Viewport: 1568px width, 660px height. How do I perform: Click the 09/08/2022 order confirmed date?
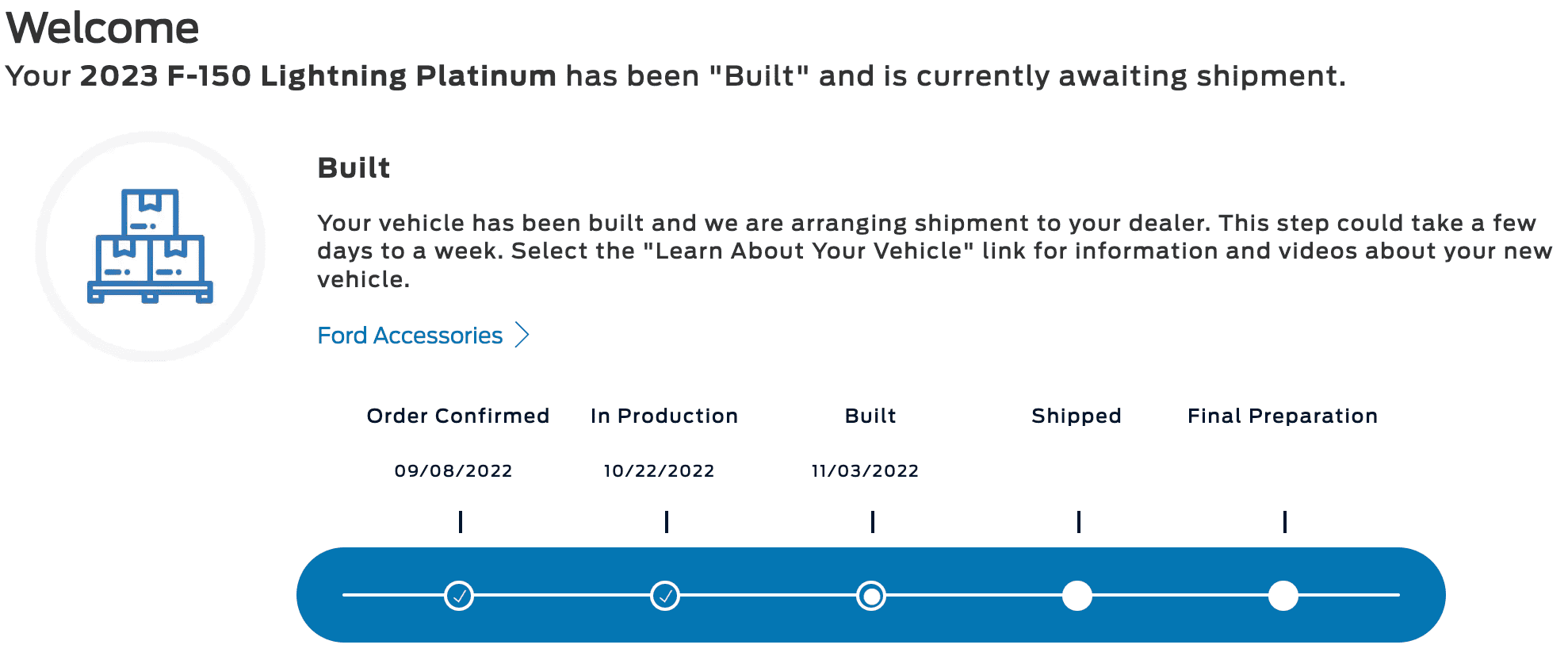click(453, 471)
